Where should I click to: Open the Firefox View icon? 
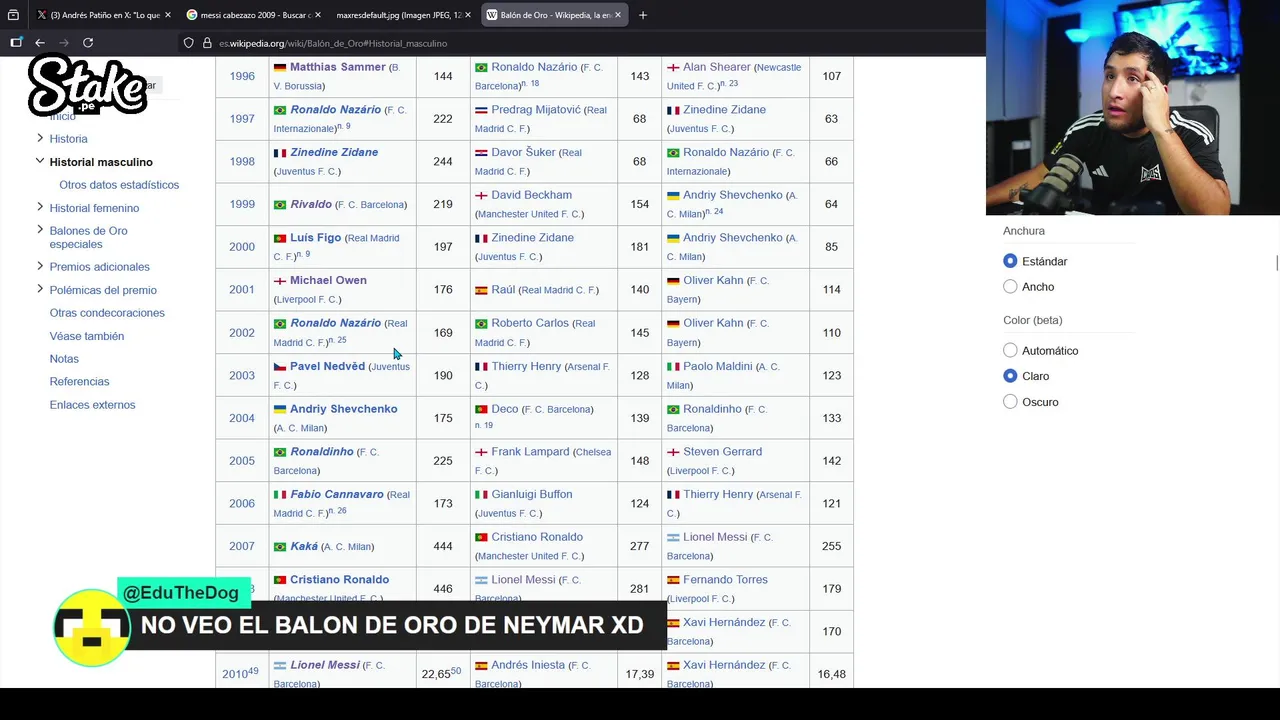pyautogui.click(x=13, y=15)
